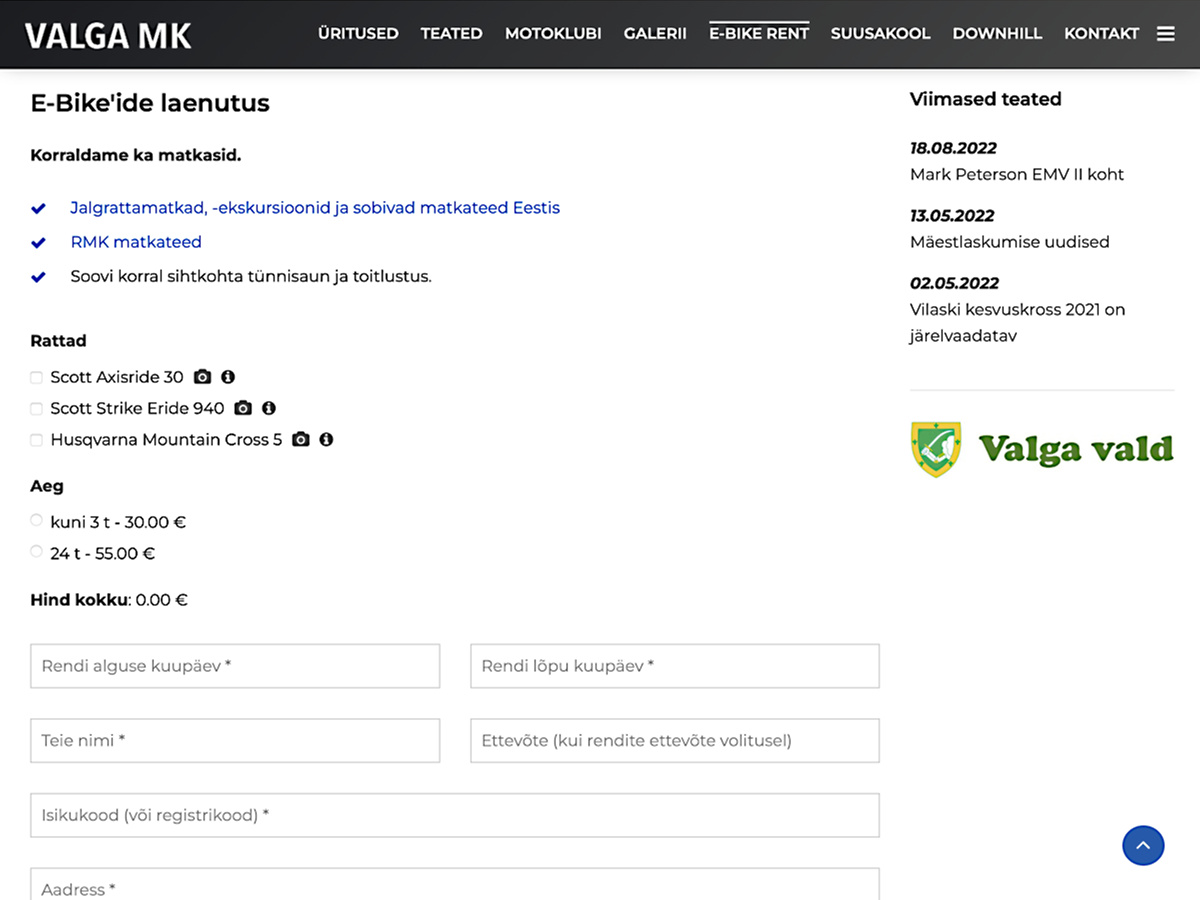Tick the Scott Axisride 30 checkbox
Image resolution: width=1200 pixels, height=900 pixels.
pyautogui.click(x=37, y=378)
